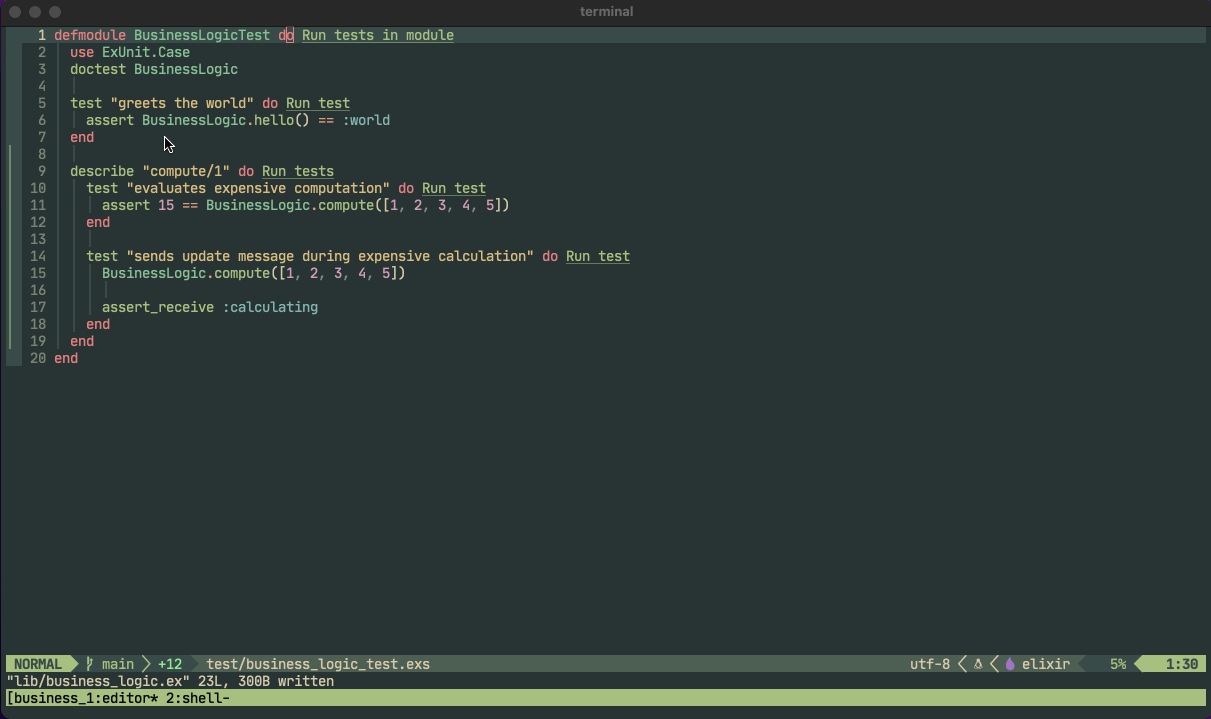Click "evaluates expensive computation" test name

(258, 188)
